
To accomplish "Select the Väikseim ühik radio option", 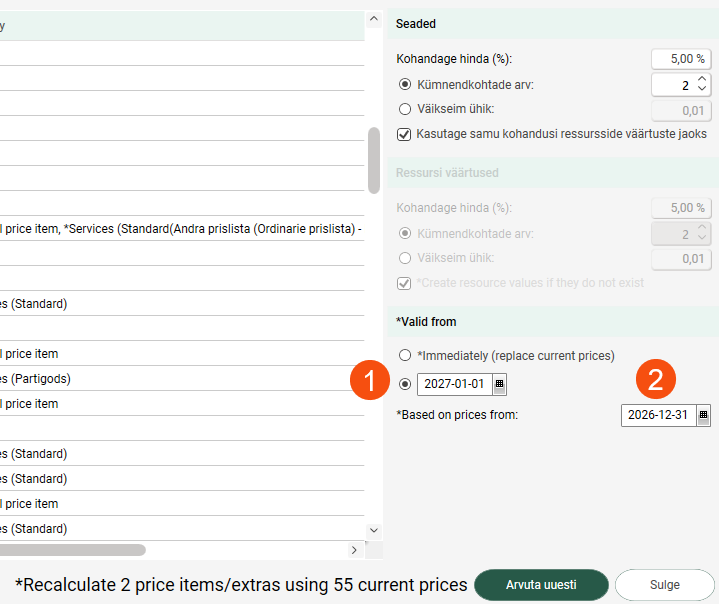I will [405, 109].
